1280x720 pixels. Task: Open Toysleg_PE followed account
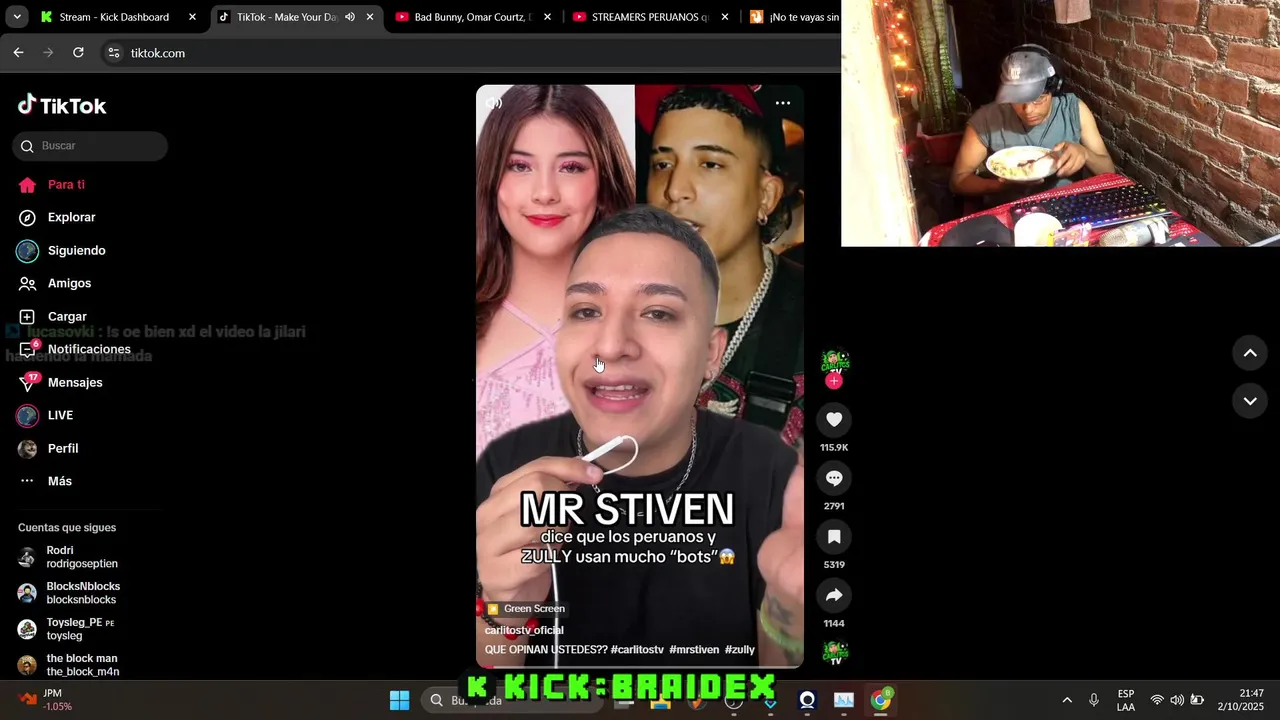[80, 629]
